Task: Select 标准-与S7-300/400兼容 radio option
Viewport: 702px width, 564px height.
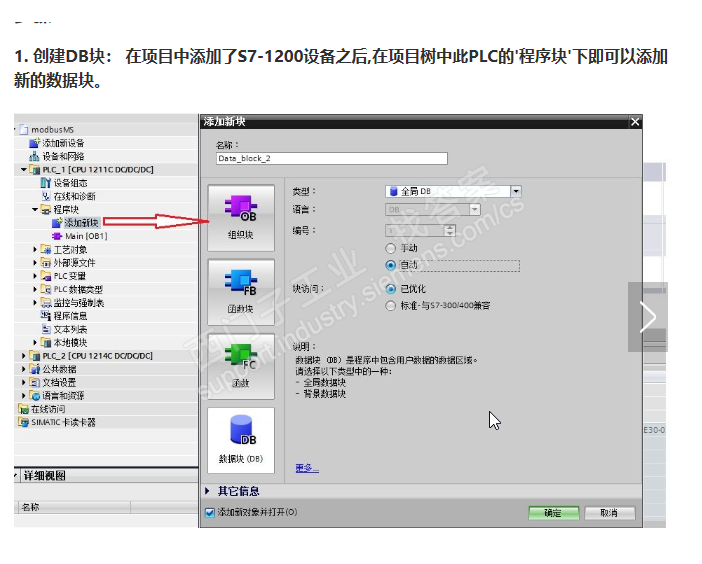Action: click(x=391, y=306)
